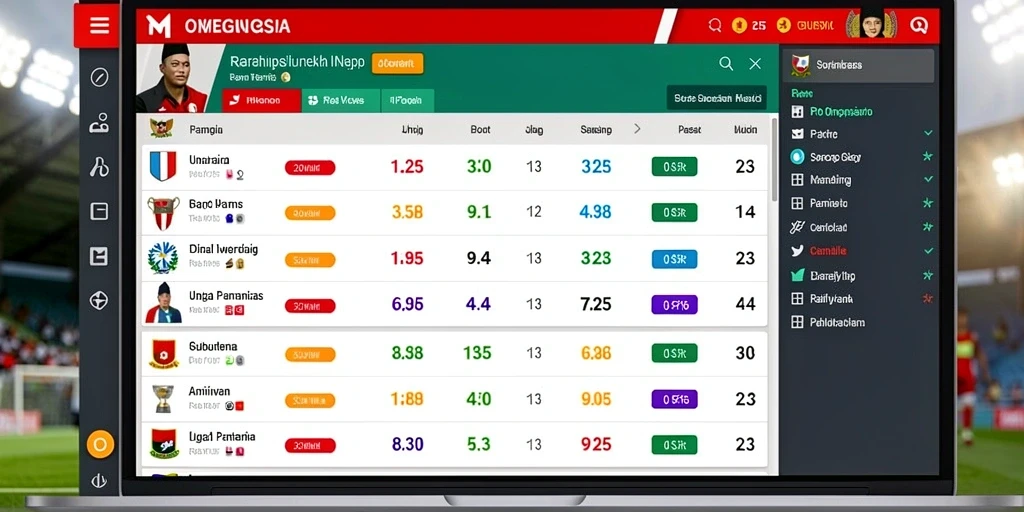Click the green chart icon in right panel

click(797, 275)
